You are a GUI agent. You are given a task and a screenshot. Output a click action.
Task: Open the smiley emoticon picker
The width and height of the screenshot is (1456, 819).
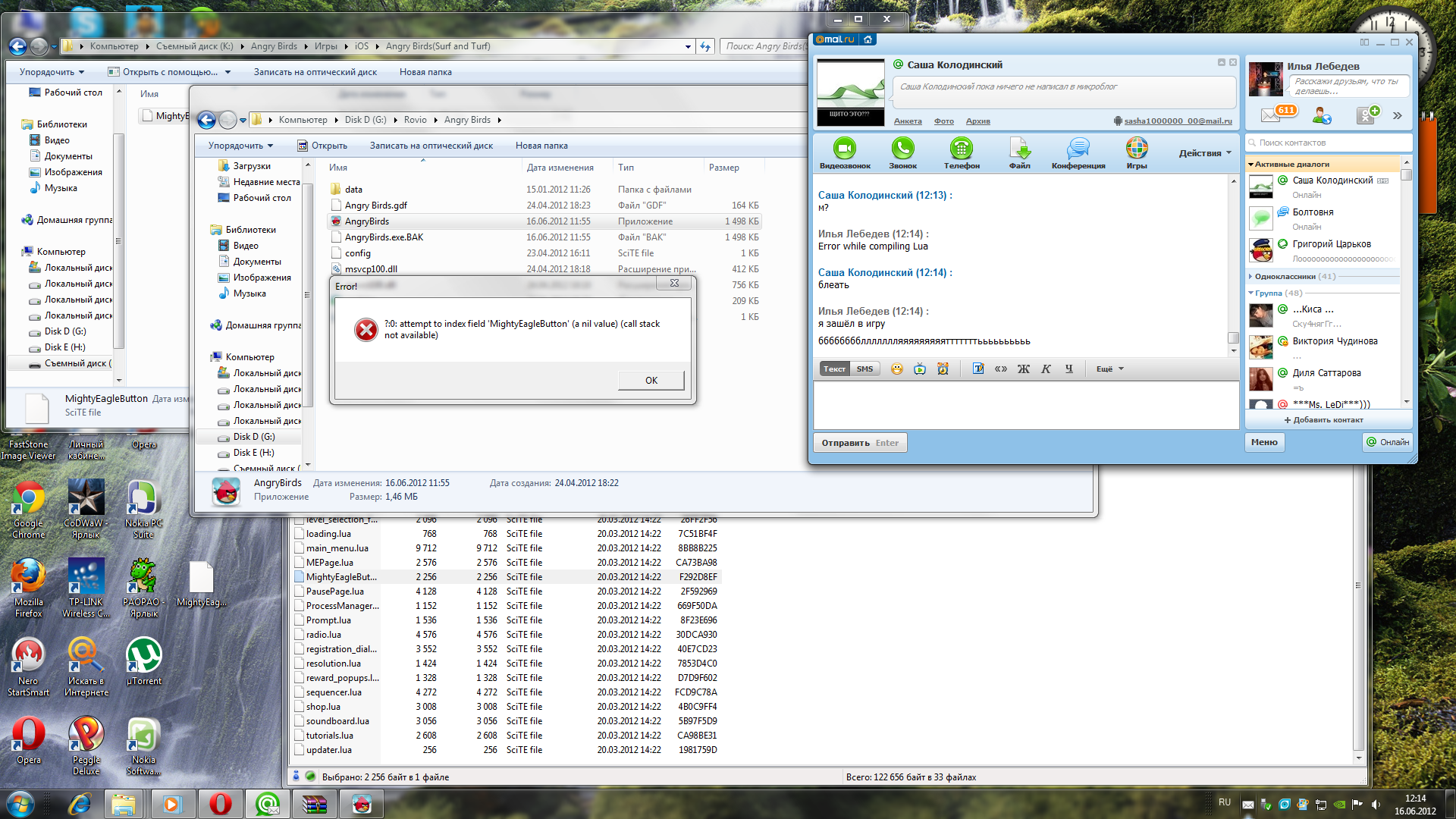tap(897, 369)
